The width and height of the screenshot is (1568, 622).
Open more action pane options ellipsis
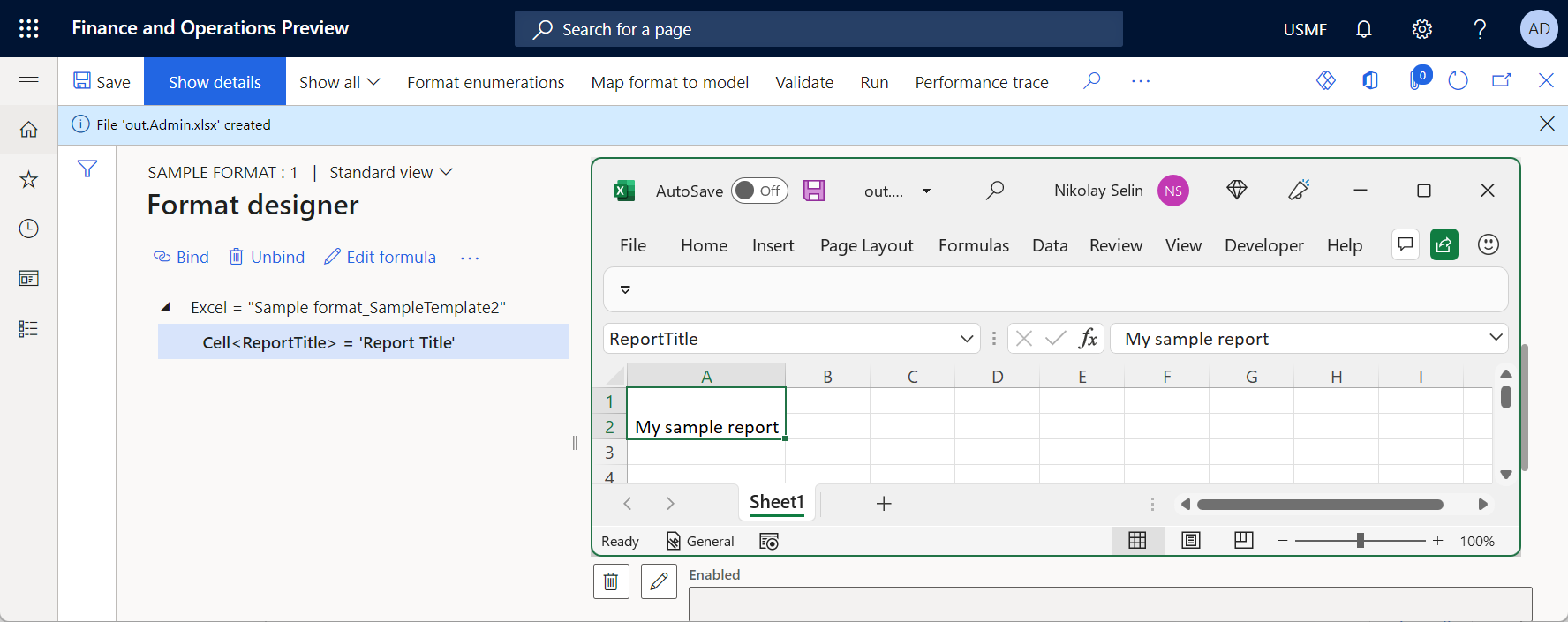[x=1141, y=81]
